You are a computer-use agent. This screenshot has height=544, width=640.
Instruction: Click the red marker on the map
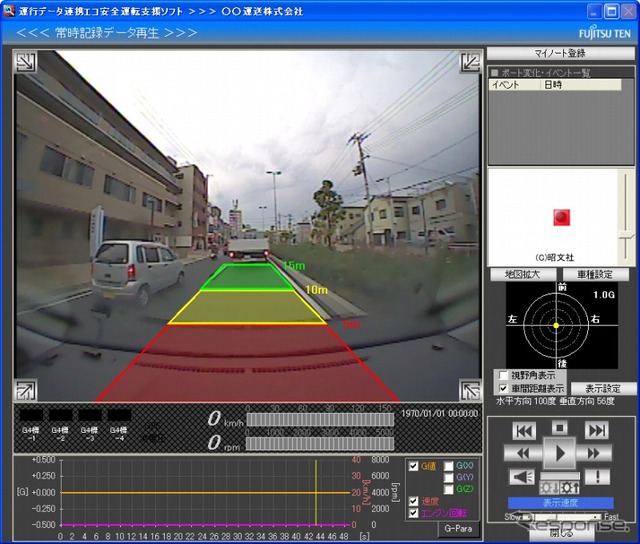562,217
